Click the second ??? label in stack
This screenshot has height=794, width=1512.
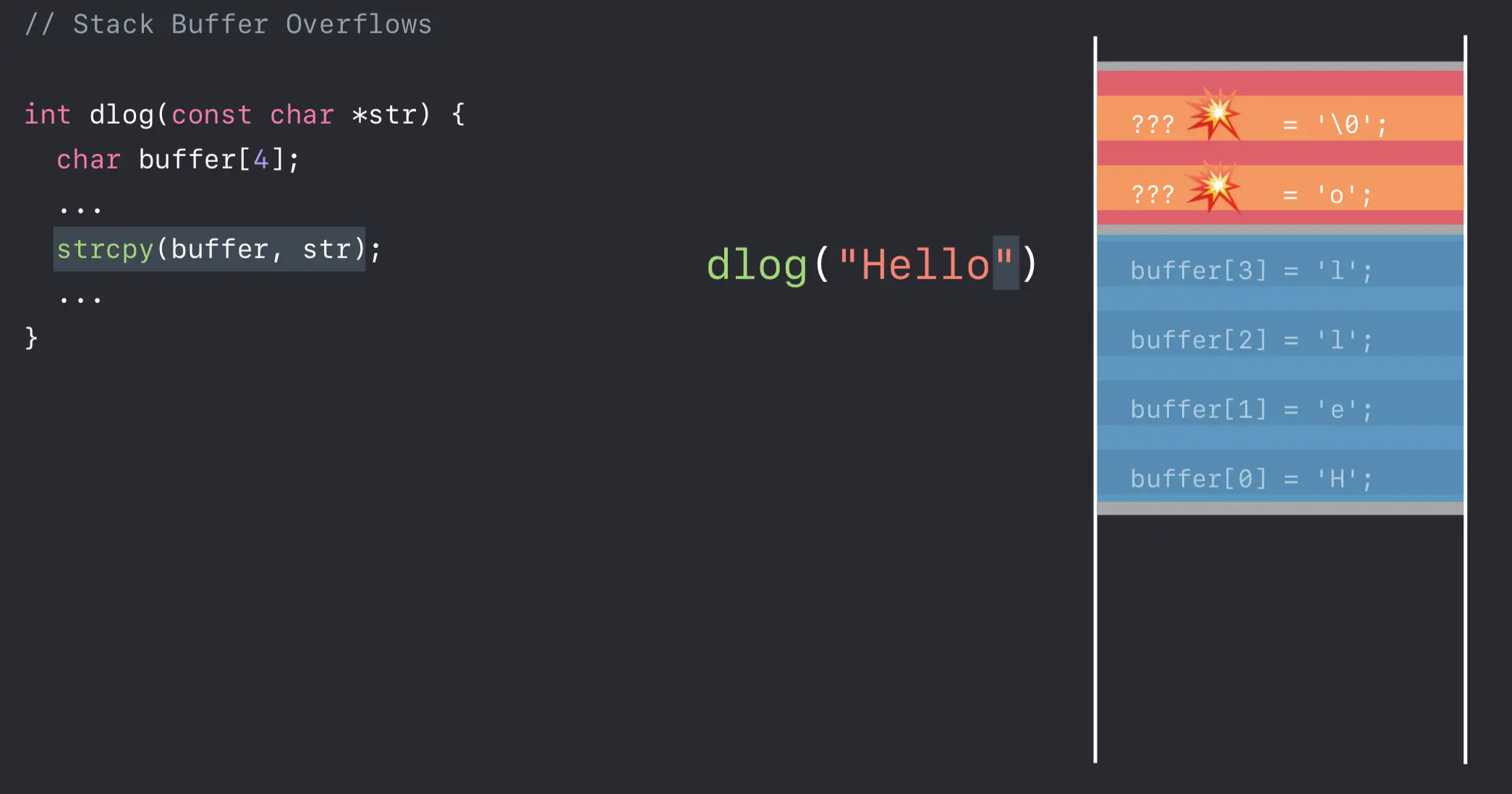pyautogui.click(x=1152, y=195)
